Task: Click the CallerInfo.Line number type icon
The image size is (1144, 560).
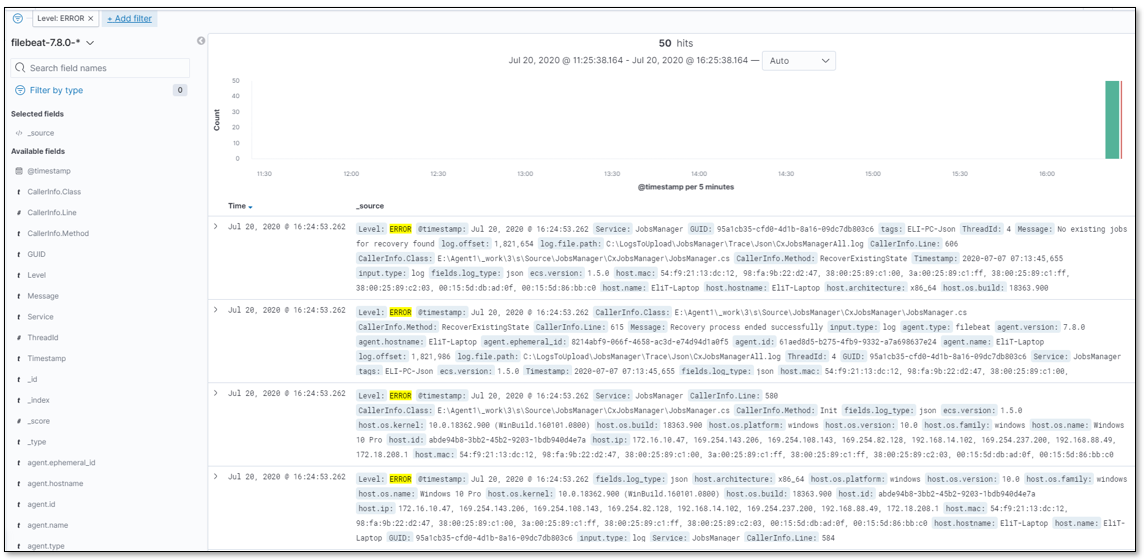Action: 19,213
